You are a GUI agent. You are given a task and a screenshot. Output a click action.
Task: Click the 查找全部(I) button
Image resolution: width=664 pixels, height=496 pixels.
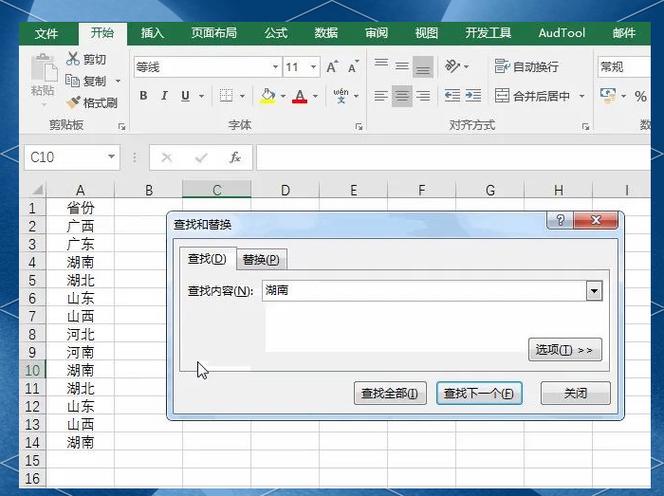click(390, 393)
